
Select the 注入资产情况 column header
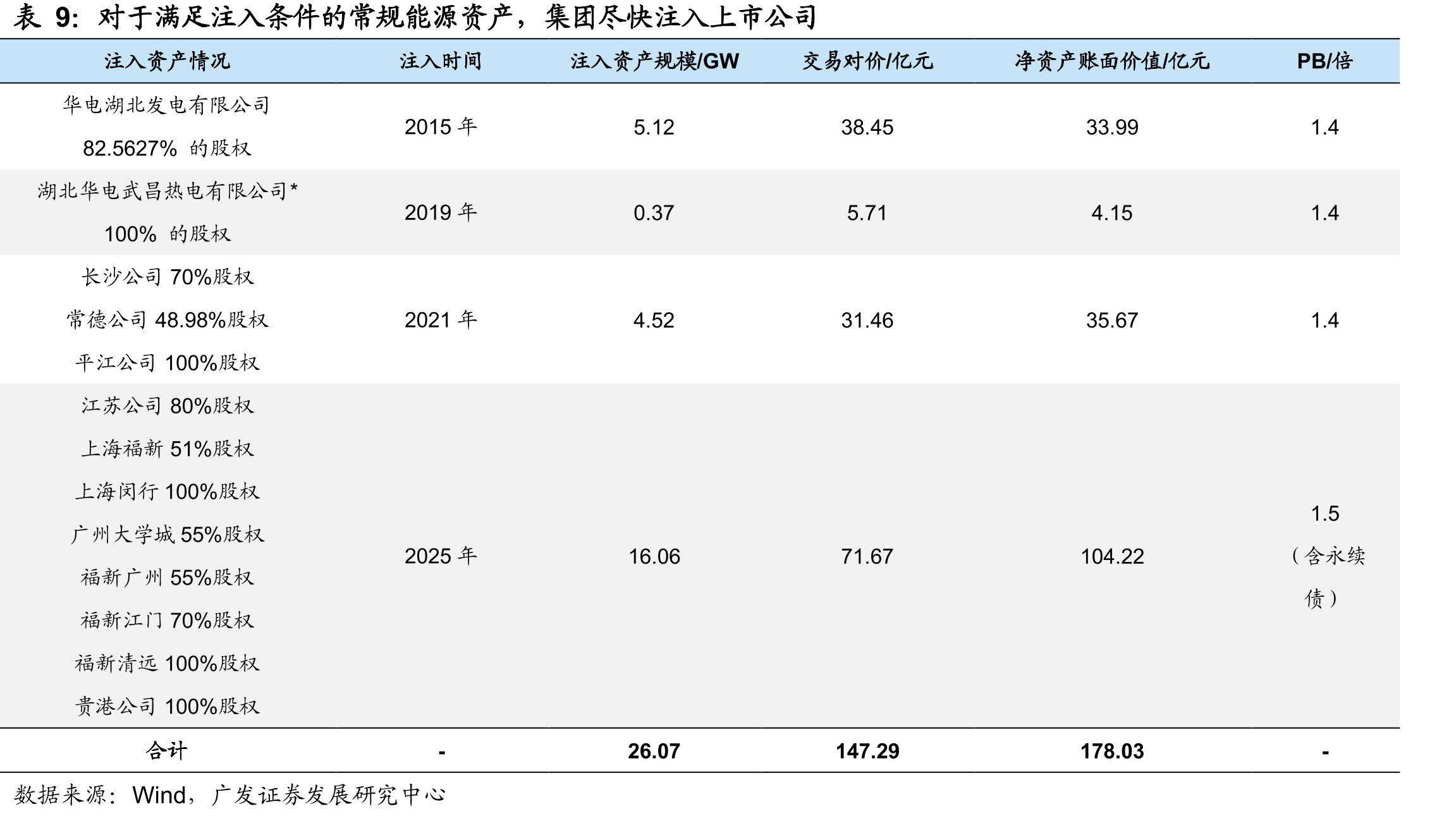pos(167,61)
